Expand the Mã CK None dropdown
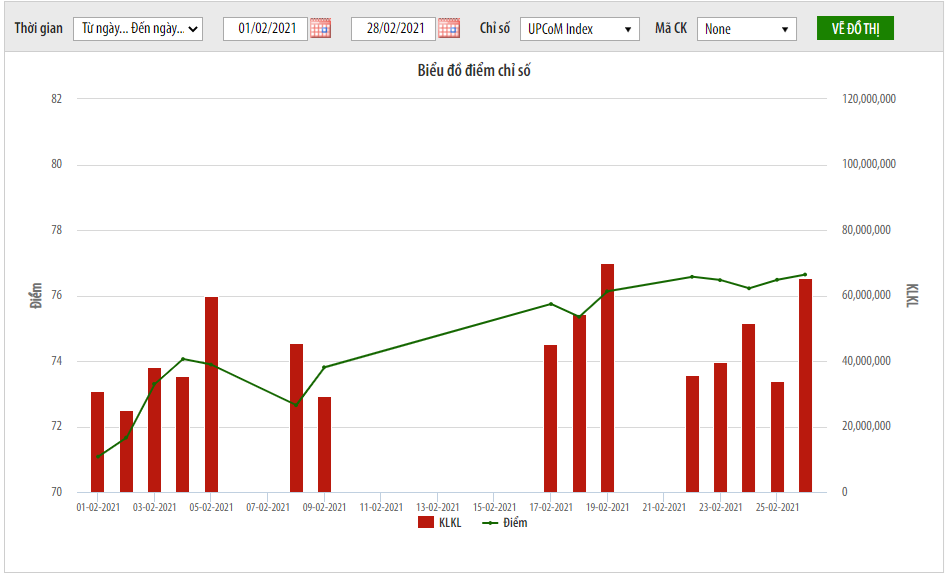The height and width of the screenshot is (573, 946). click(x=747, y=29)
